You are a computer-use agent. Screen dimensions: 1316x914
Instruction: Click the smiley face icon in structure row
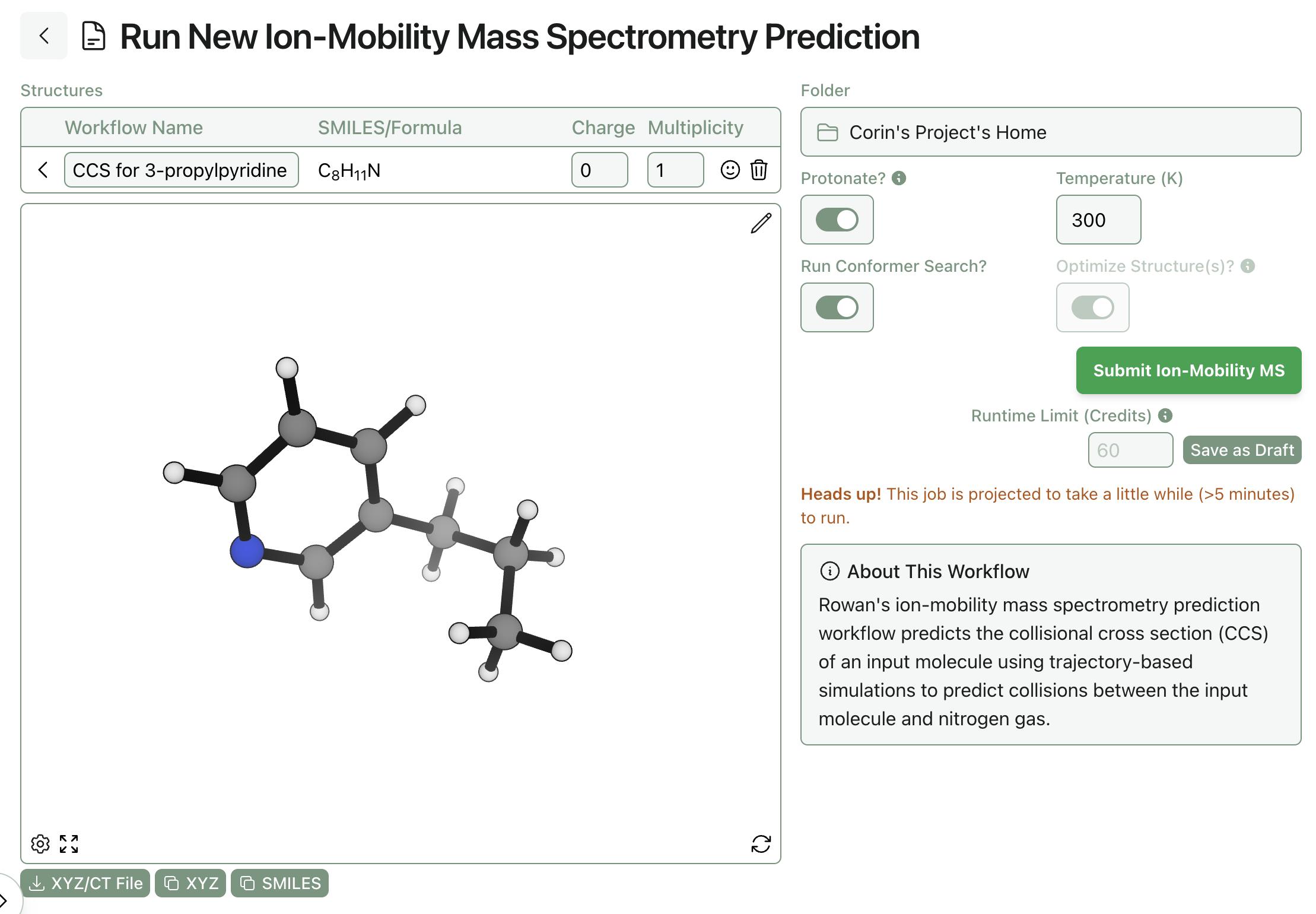pos(730,170)
